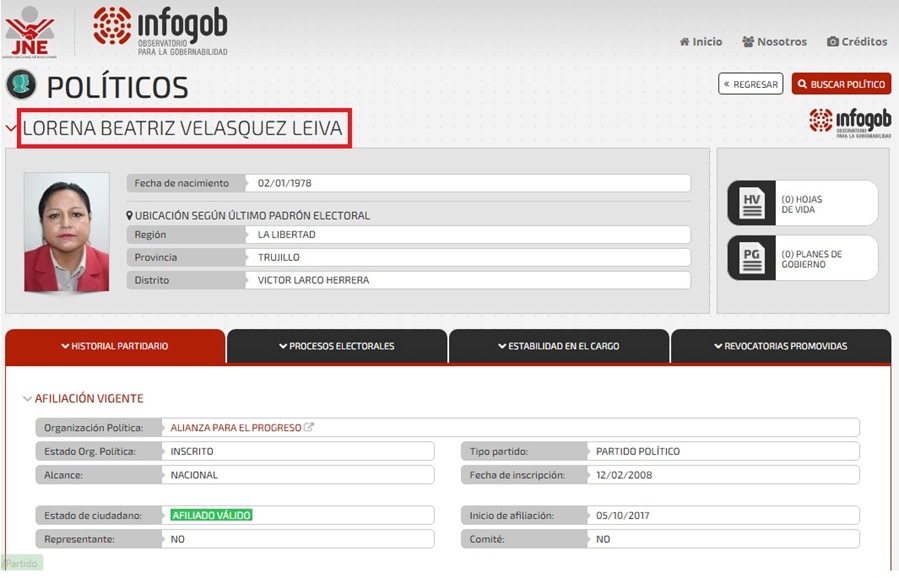
Task: Collapse the Afiliación Vigente section
Action: click(28, 399)
